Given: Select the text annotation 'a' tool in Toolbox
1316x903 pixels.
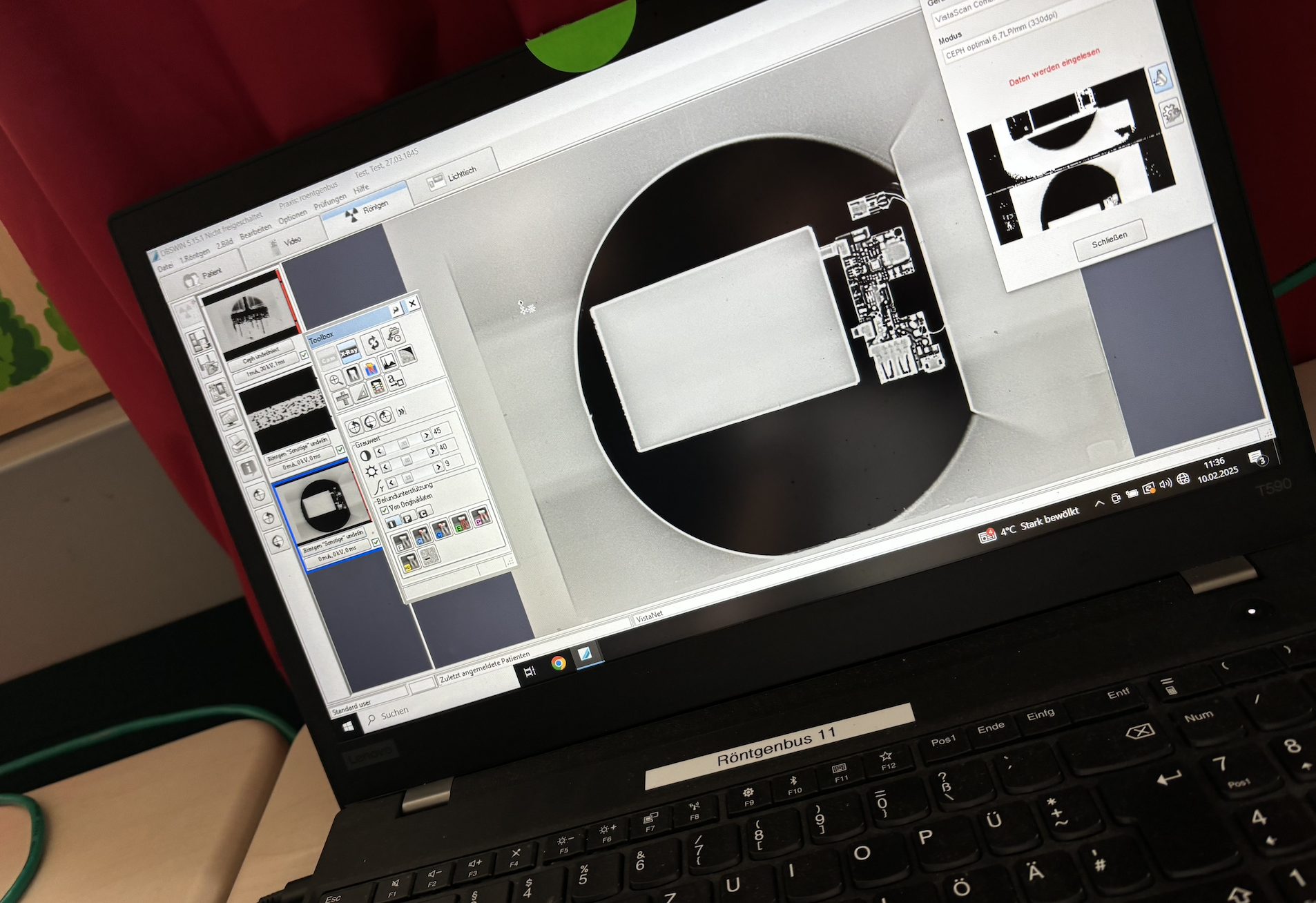Looking at the screenshot, I should [396, 380].
